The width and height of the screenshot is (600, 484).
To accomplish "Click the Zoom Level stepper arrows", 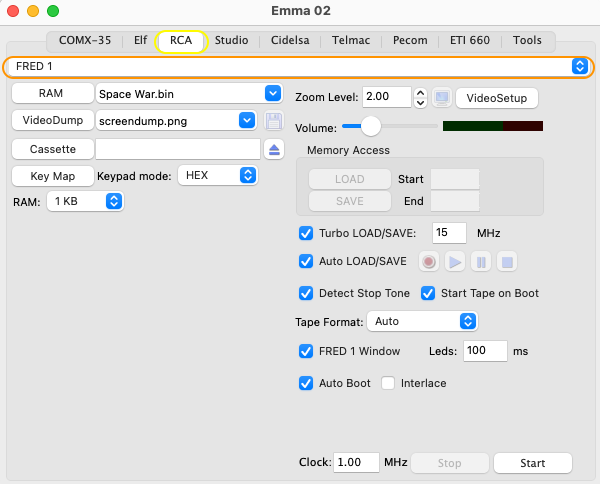I will pyautogui.click(x=420, y=97).
